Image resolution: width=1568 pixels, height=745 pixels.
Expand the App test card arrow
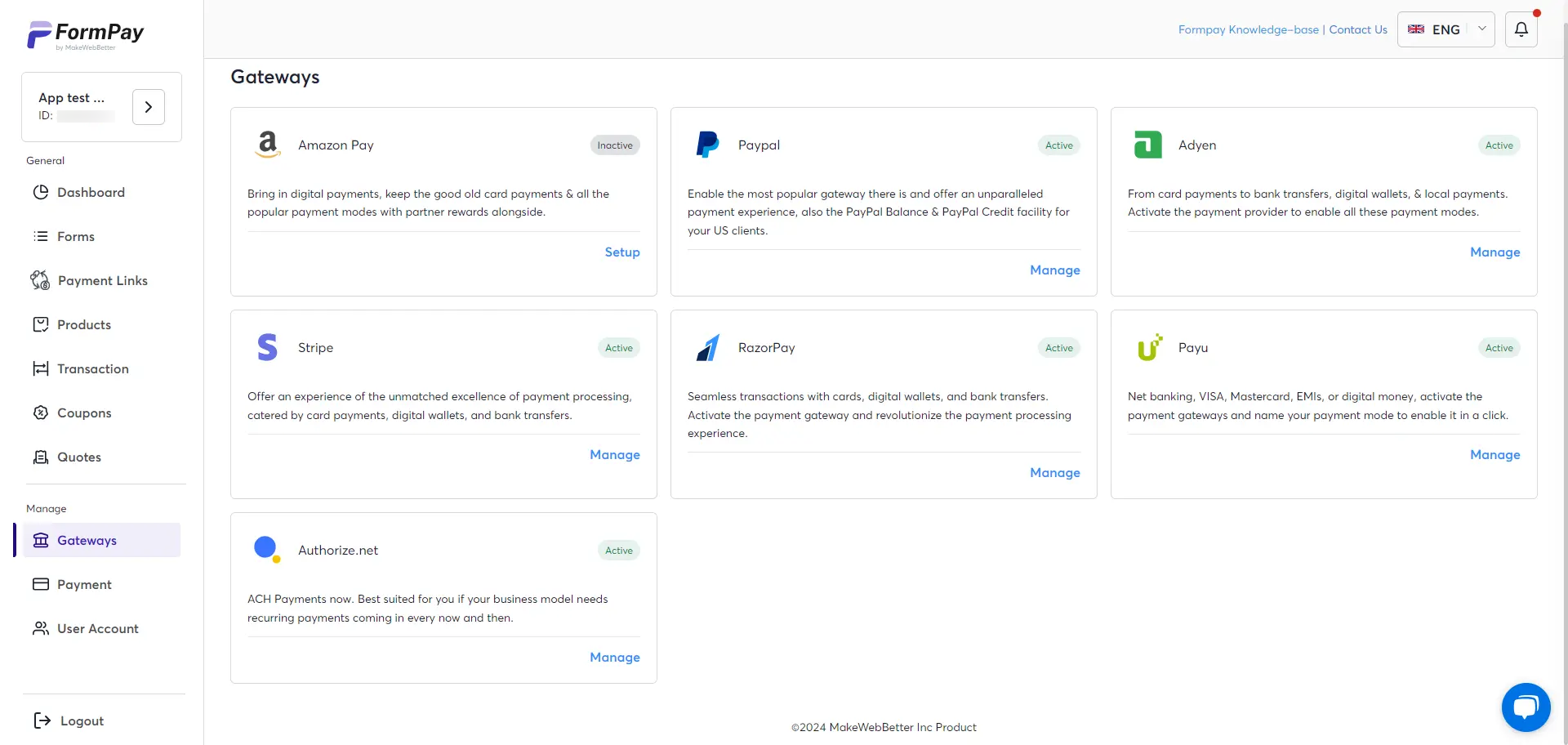pos(148,106)
